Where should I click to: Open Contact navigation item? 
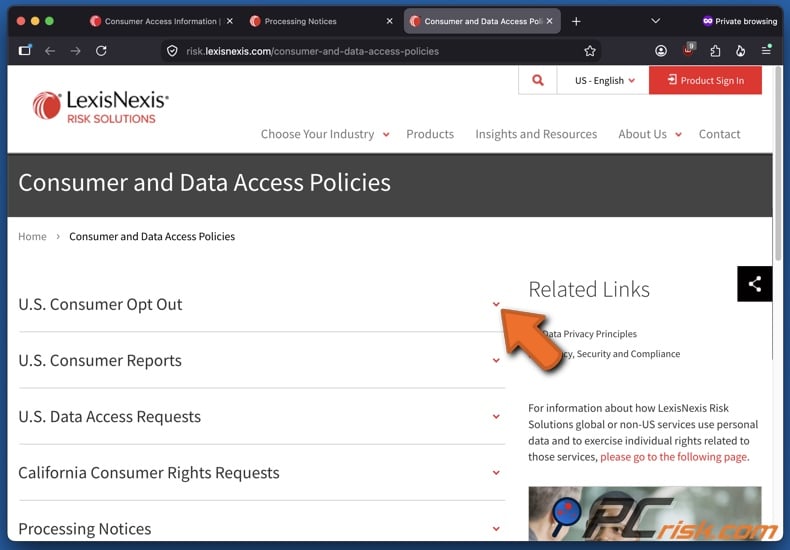click(x=719, y=134)
